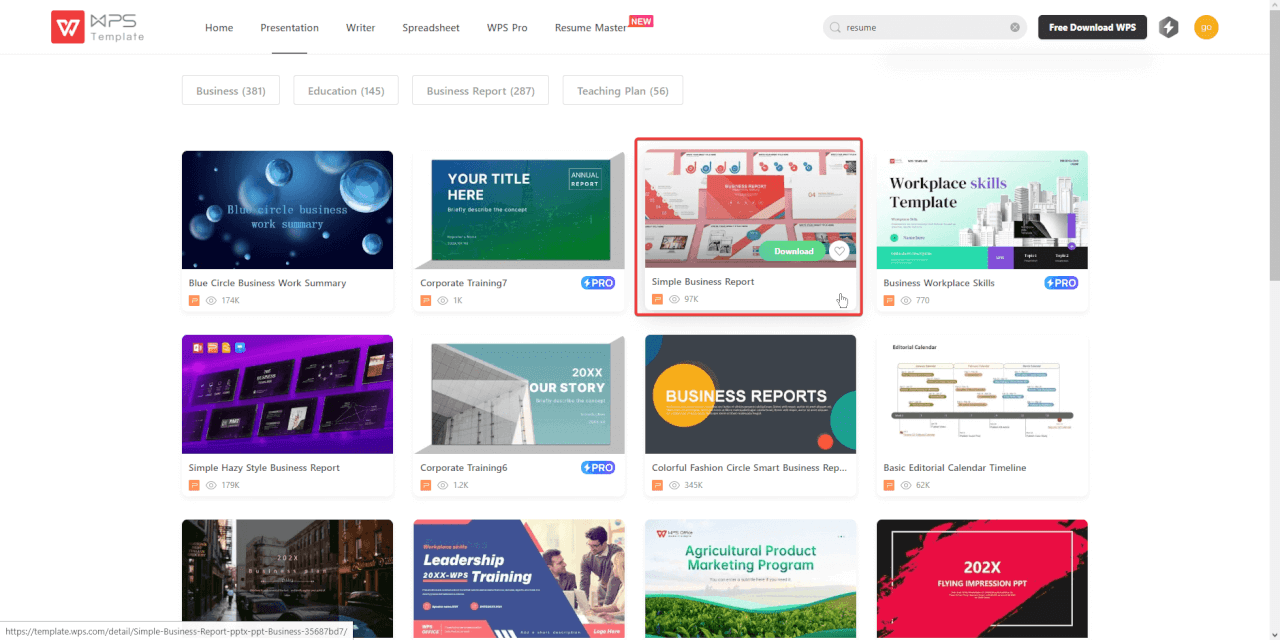The height and width of the screenshot is (640, 1280).
Task: Open the WPS Academy lightning icon
Action: pos(1168,27)
